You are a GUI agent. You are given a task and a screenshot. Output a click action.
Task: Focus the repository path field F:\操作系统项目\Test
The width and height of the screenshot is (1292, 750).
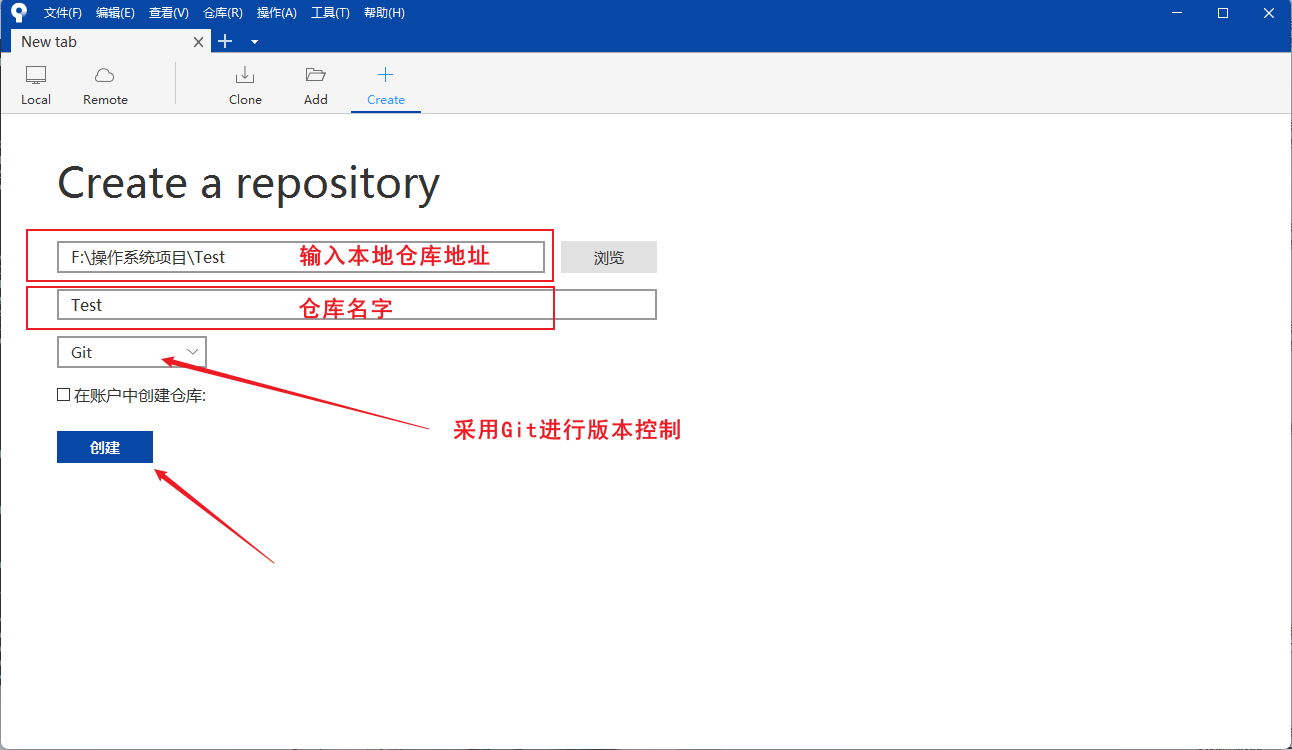[x=301, y=257]
